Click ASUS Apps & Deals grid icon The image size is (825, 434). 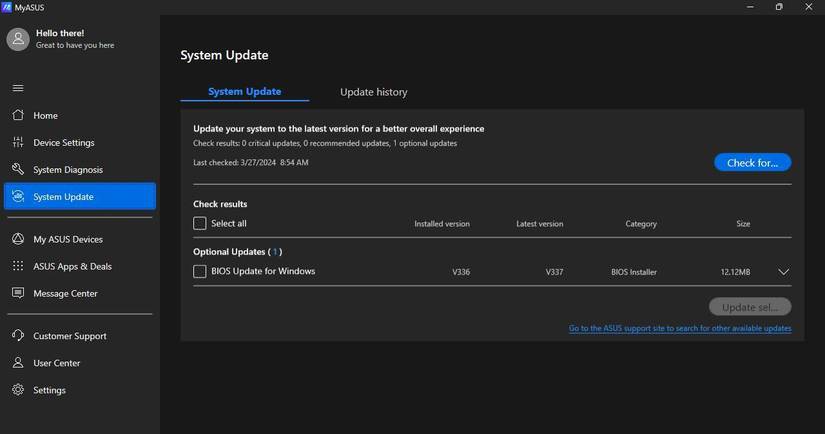click(x=18, y=266)
